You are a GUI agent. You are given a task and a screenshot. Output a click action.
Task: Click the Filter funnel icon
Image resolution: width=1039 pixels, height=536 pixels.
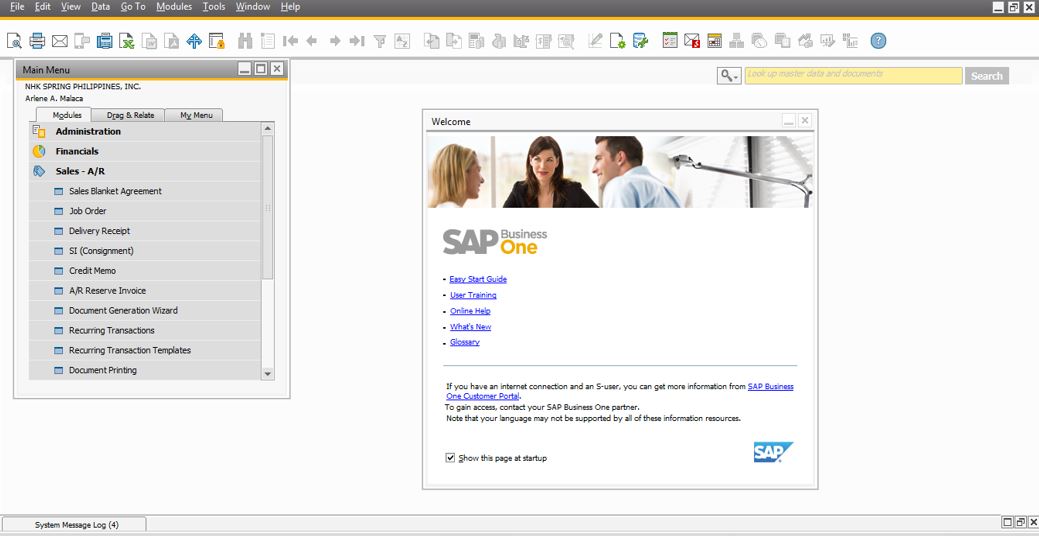pyautogui.click(x=380, y=41)
